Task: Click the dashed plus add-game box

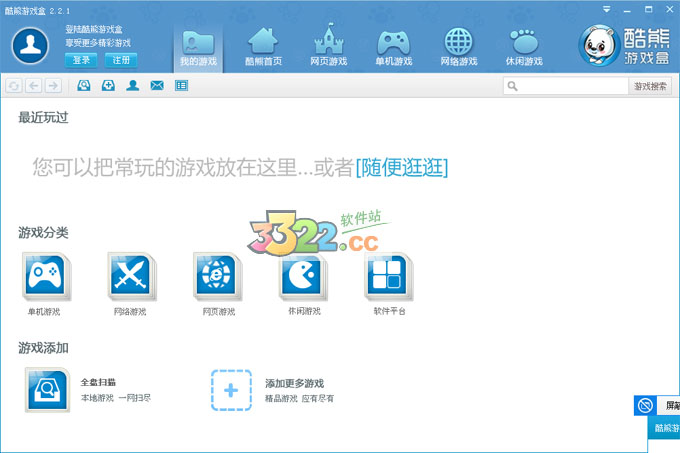Action: [x=231, y=390]
